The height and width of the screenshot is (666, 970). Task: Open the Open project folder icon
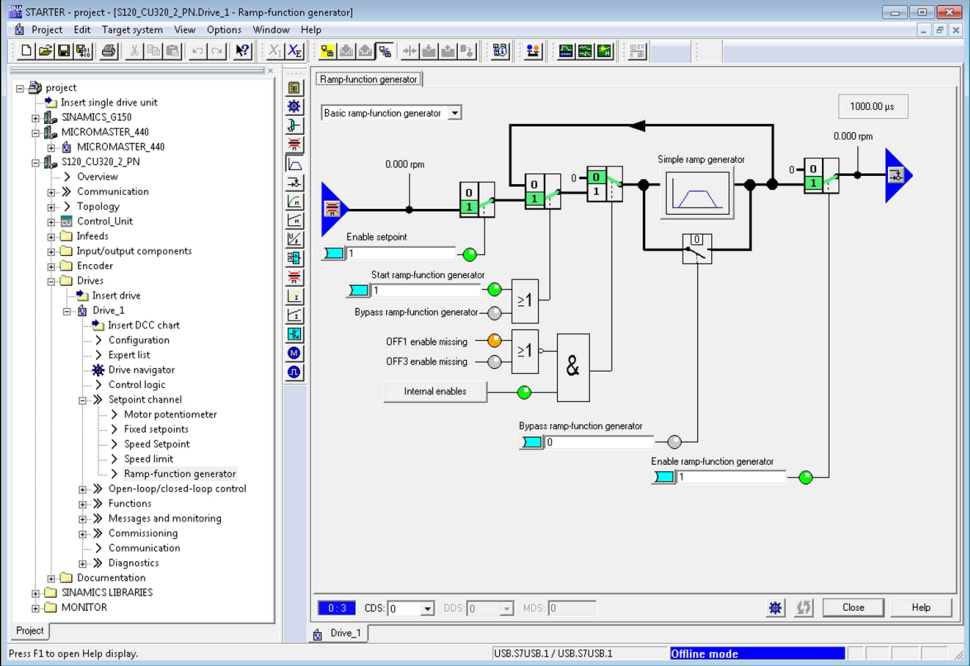(45, 51)
